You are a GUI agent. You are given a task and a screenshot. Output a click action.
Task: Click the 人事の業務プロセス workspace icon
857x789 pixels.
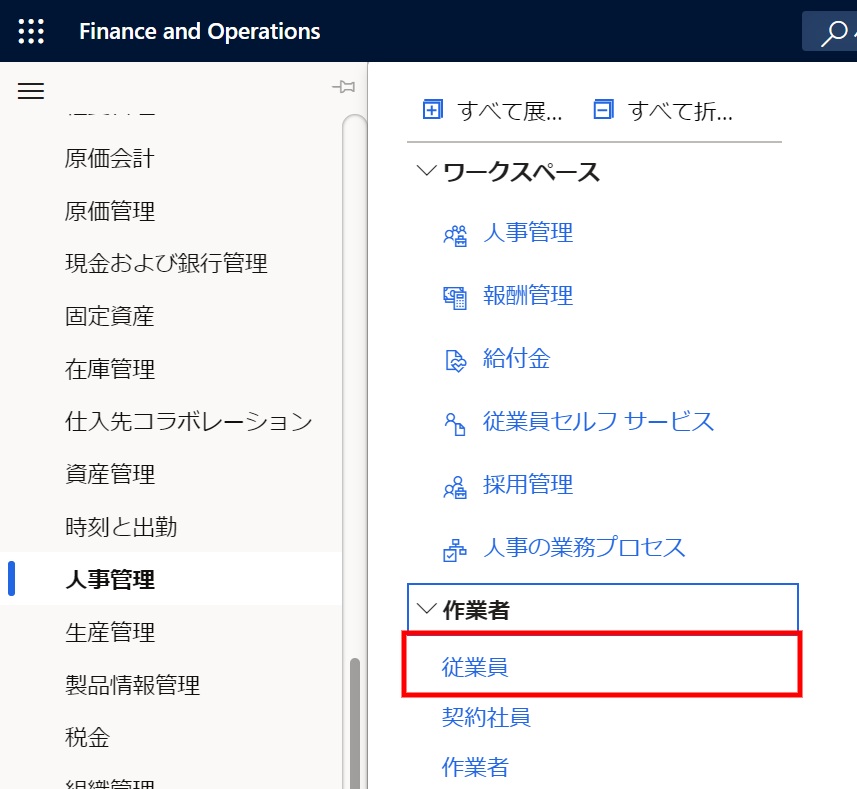[455, 550]
